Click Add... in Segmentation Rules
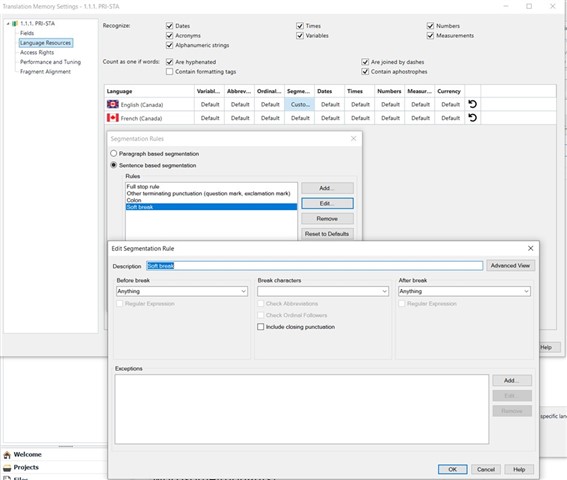This screenshot has width=567, height=480. 327,188
